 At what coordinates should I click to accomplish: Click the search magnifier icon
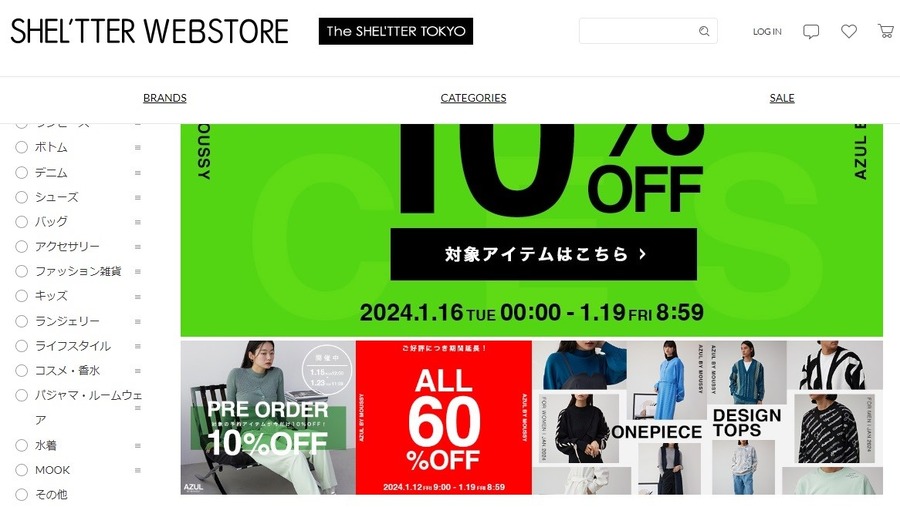(x=704, y=31)
